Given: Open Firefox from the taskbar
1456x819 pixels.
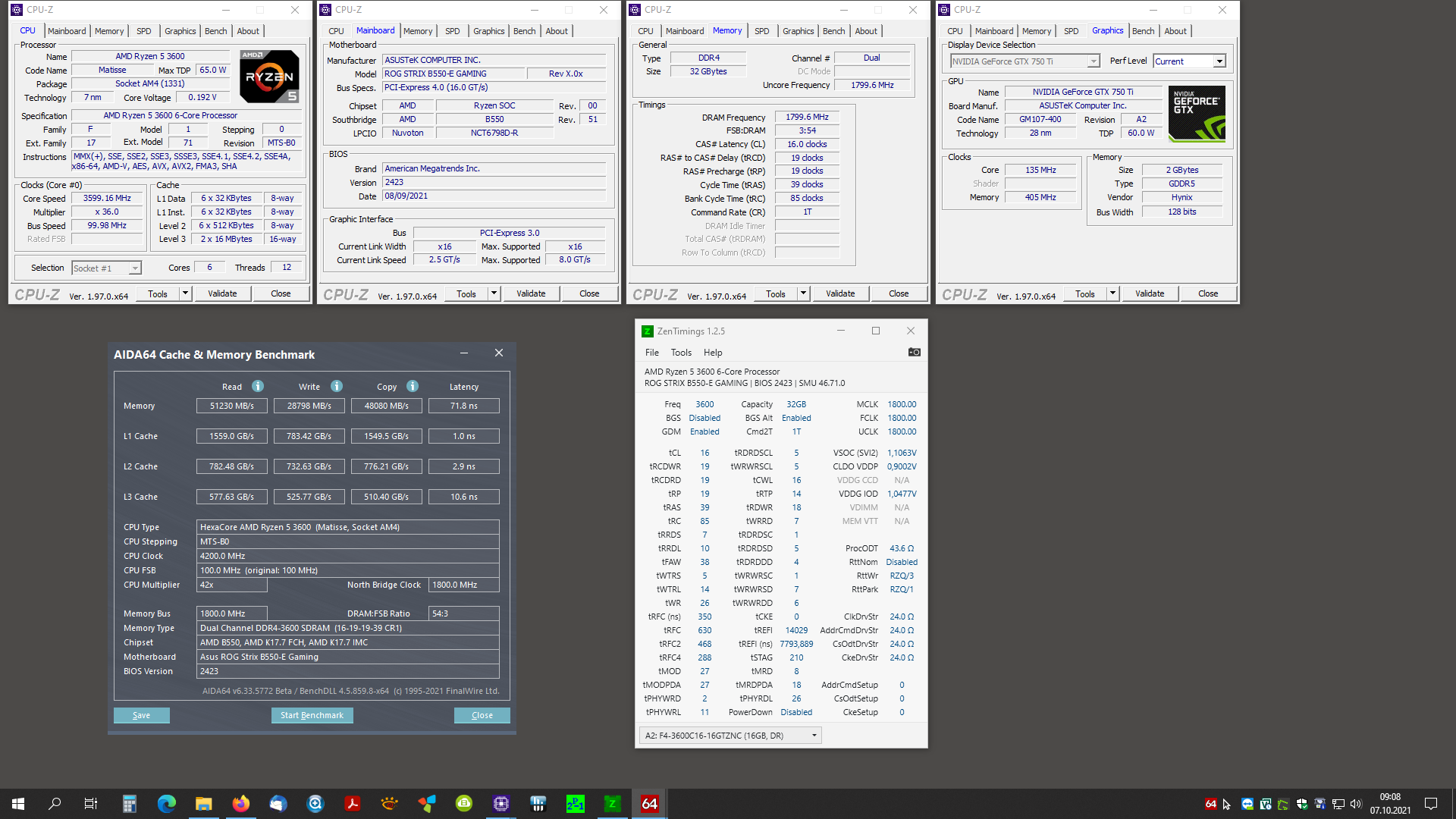Looking at the screenshot, I should click(240, 804).
